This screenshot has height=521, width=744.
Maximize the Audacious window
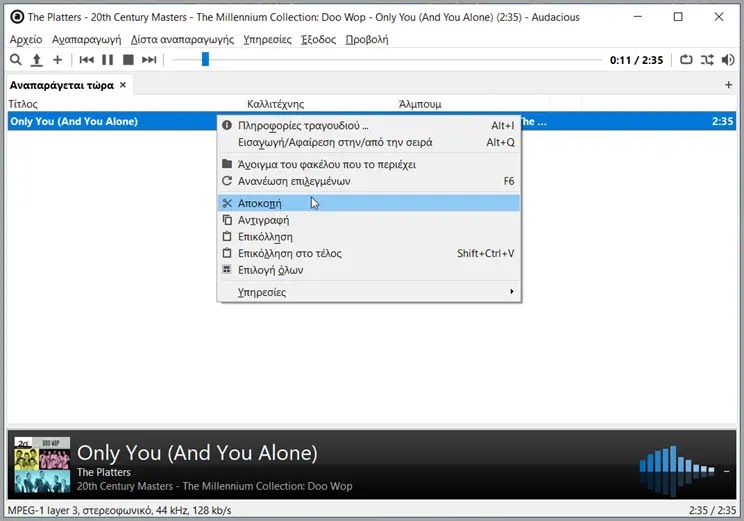pos(678,17)
